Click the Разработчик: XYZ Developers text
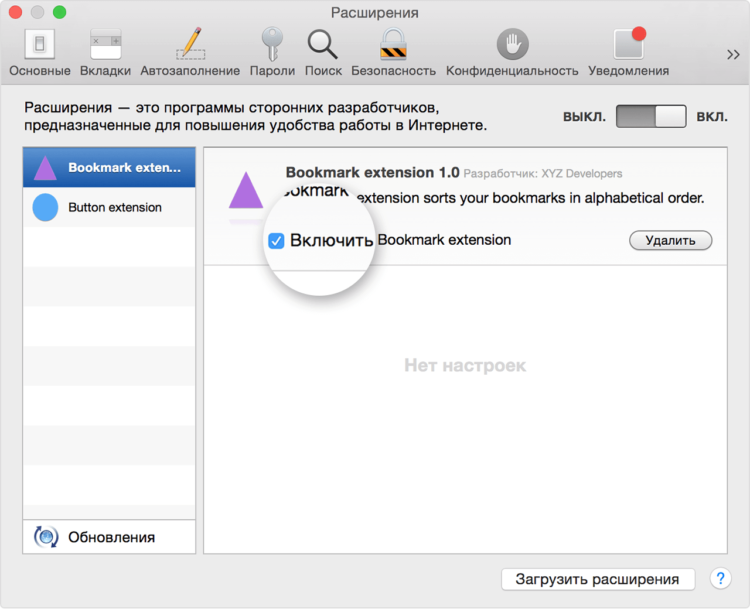750x609 pixels. pos(542,174)
